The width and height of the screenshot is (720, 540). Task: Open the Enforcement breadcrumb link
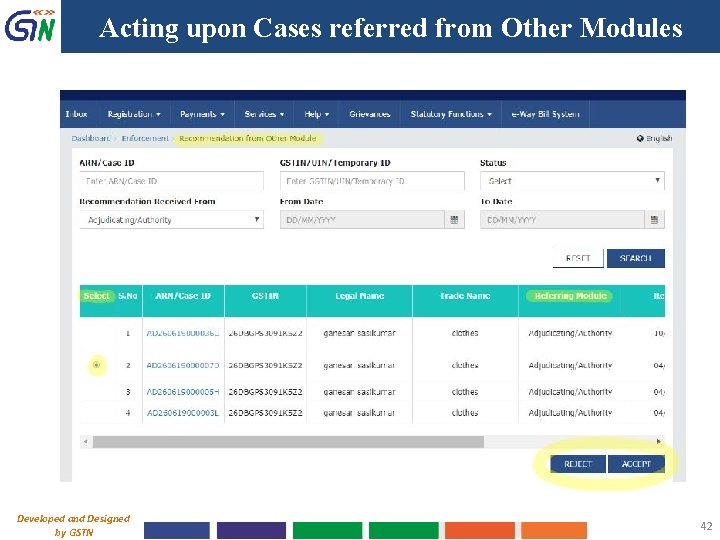coord(145,138)
